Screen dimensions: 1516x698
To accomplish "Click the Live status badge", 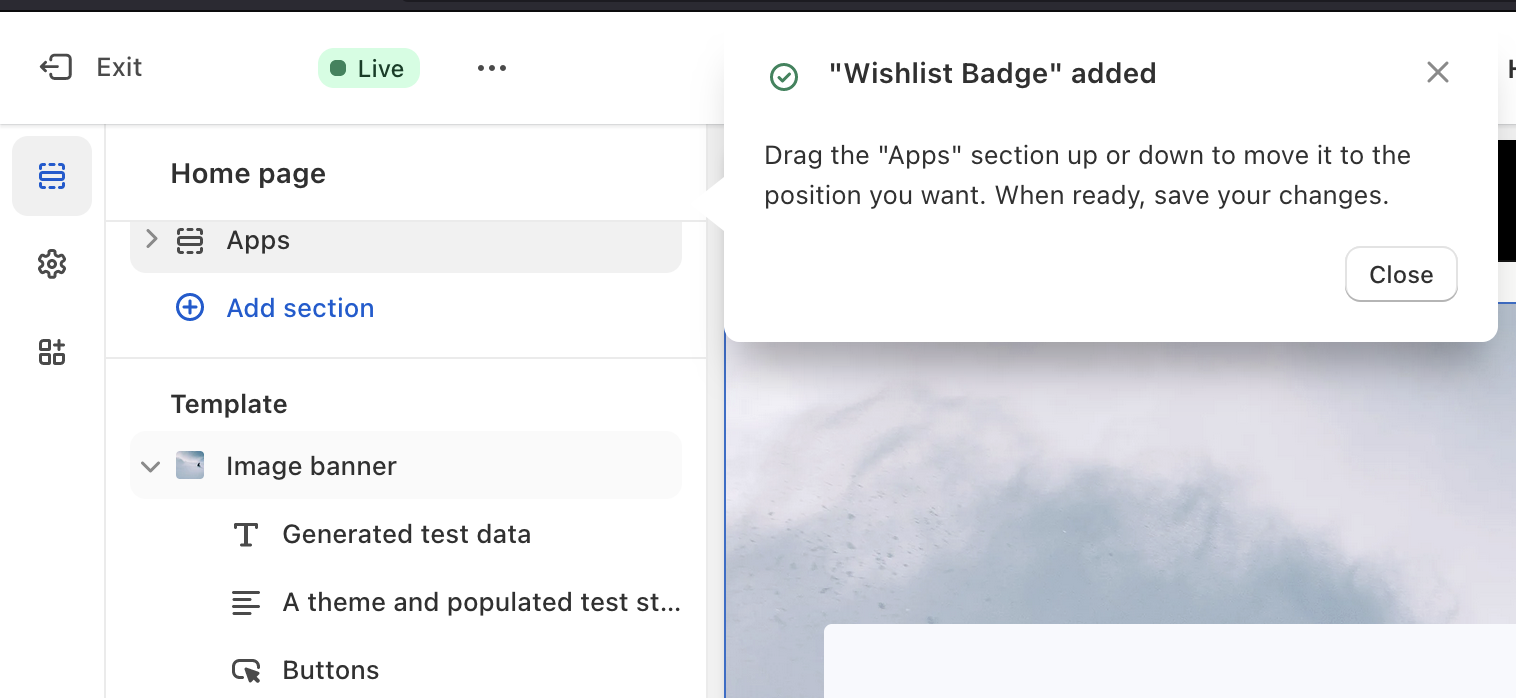I will click(x=369, y=68).
